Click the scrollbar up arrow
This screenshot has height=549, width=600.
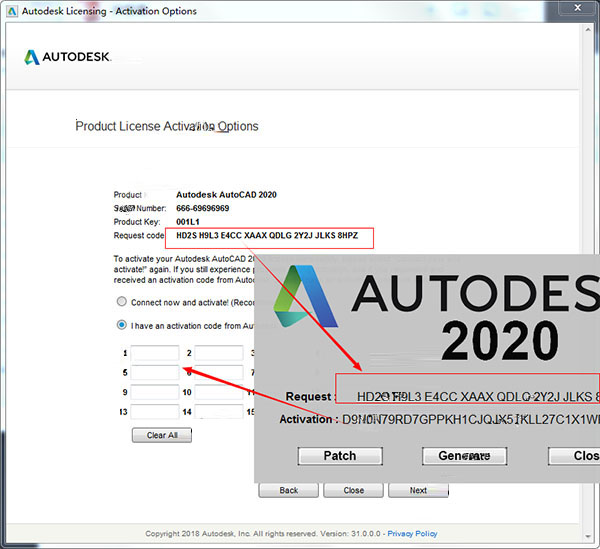(x=588, y=30)
